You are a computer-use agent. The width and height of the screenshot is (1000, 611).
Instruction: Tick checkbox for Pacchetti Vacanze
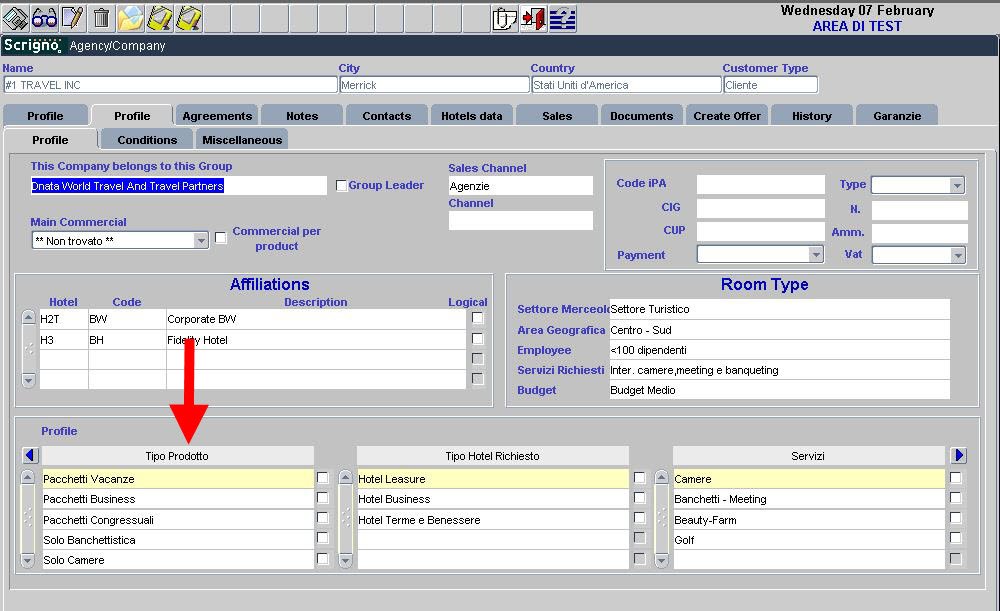pyautogui.click(x=323, y=478)
